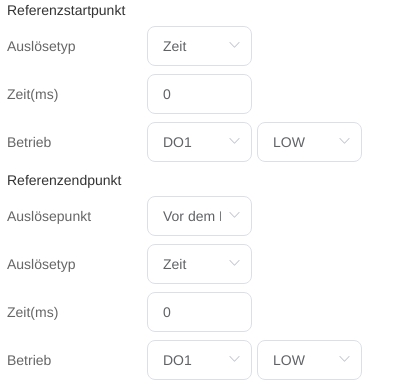Viewport: 395px width, 387px height.
Task: Open the Auslösepunkt dropdown showing 'Vor dem'
Action: (199, 216)
